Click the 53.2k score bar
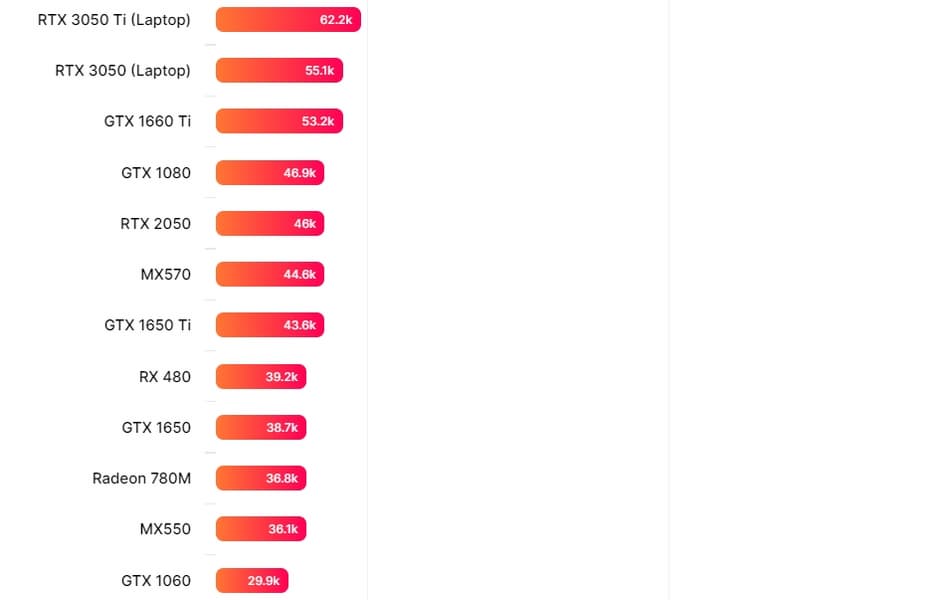Image resolution: width=939 pixels, height=600 pixels. (279, 121)
